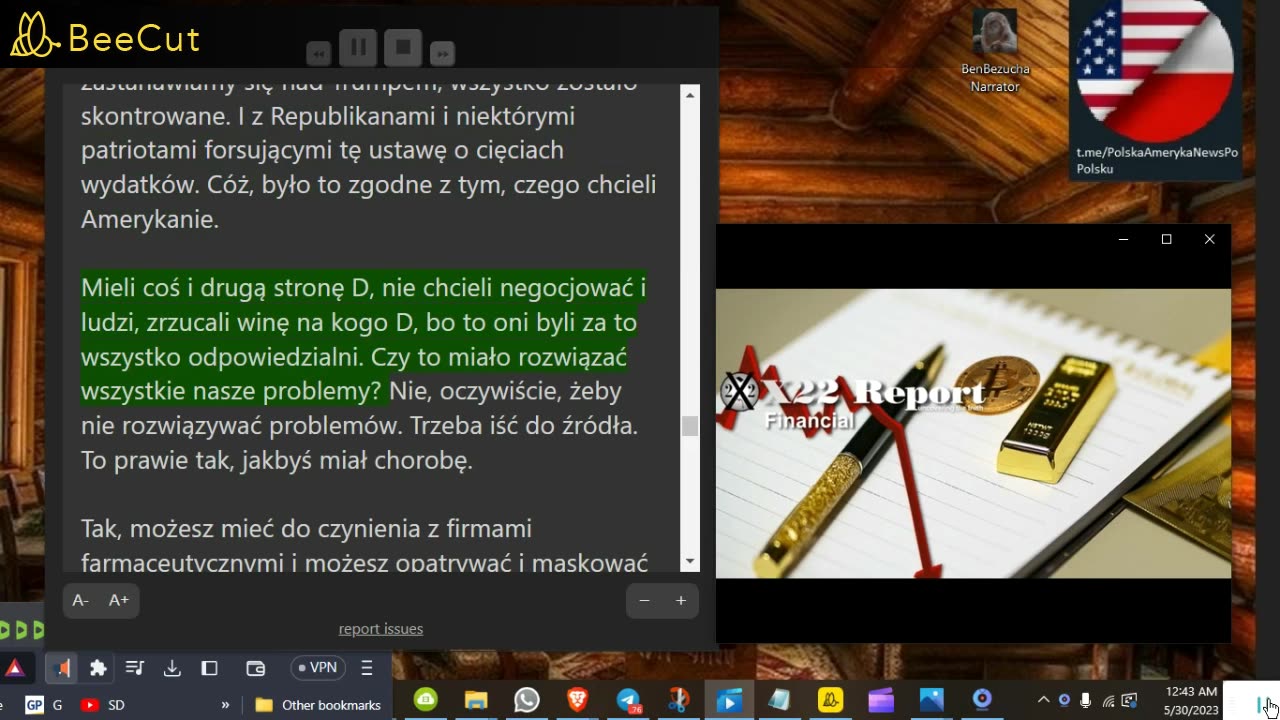Click the microphone icon in system tray
Viewport: 1280px width, 720px height.
(x=1085, y=700)
